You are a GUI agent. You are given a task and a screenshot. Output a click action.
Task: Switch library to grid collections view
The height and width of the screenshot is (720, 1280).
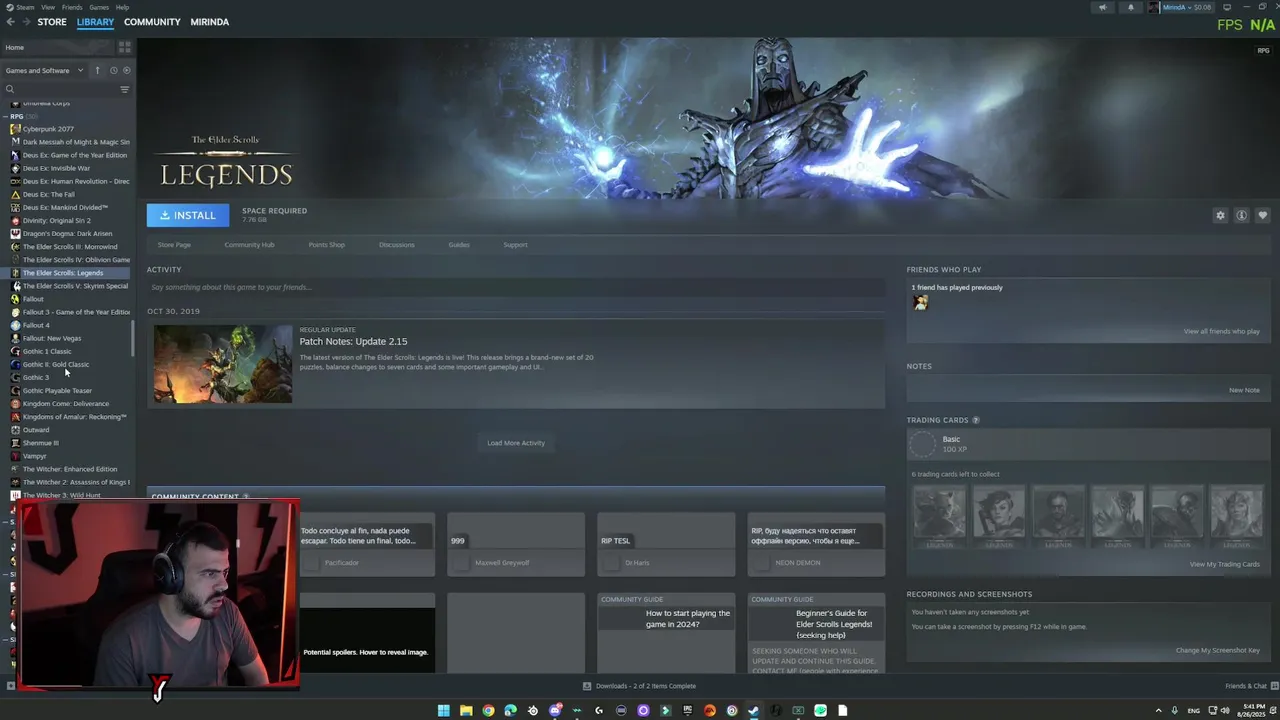(125, 47)
